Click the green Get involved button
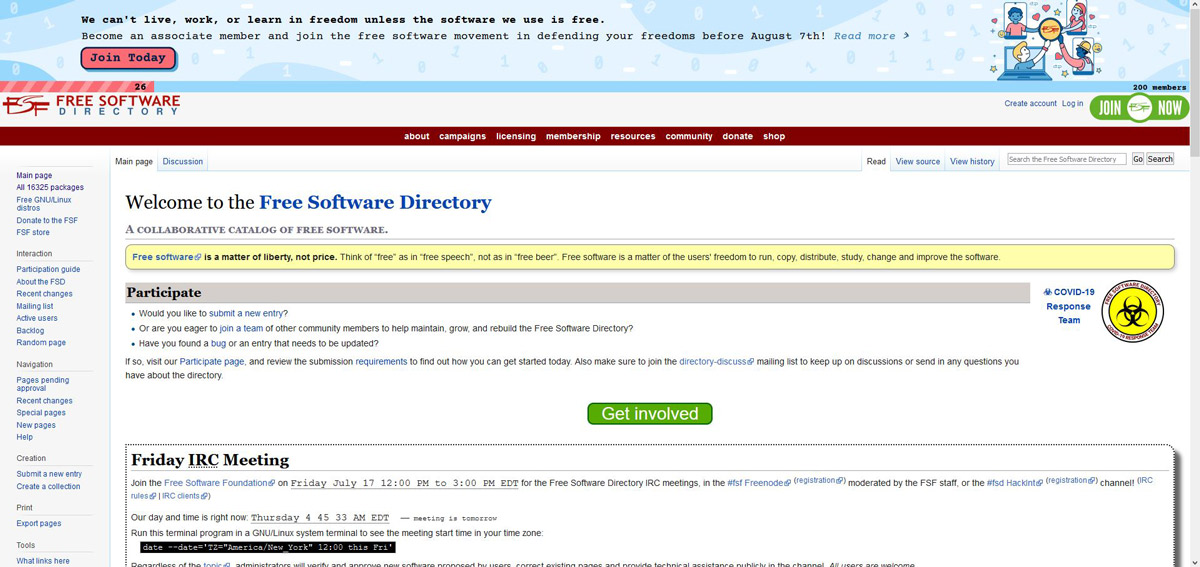This screenshot has height=567, width=1200. 650,414
